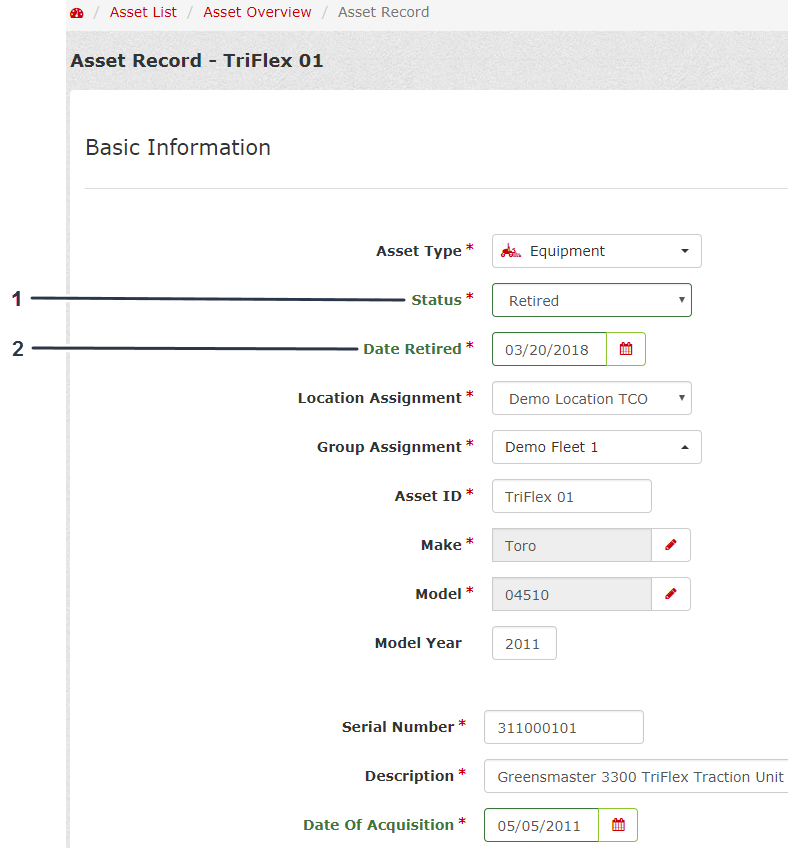Click the dashboard home icon in breadcrumb
788x848 pixels.
coord(77,13)
